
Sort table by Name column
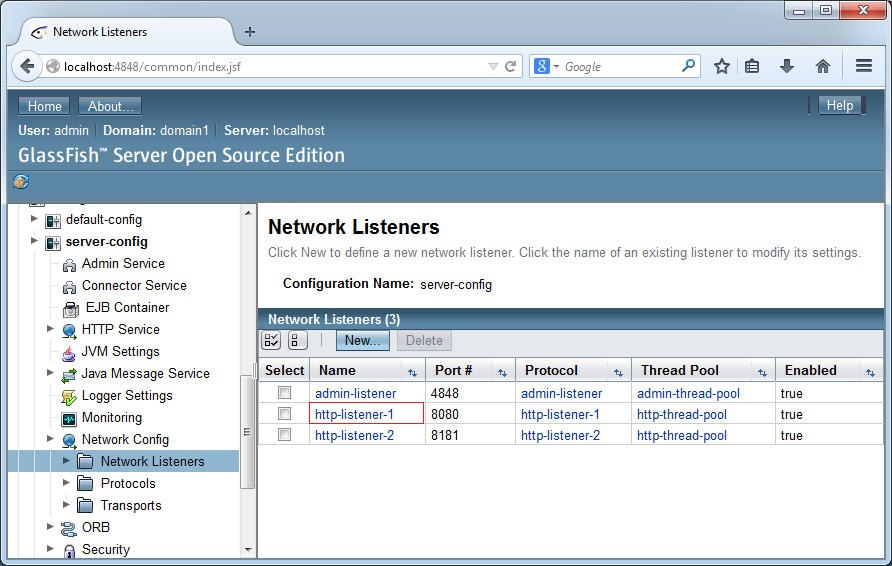pyautogui.click(x=412, y=373)
